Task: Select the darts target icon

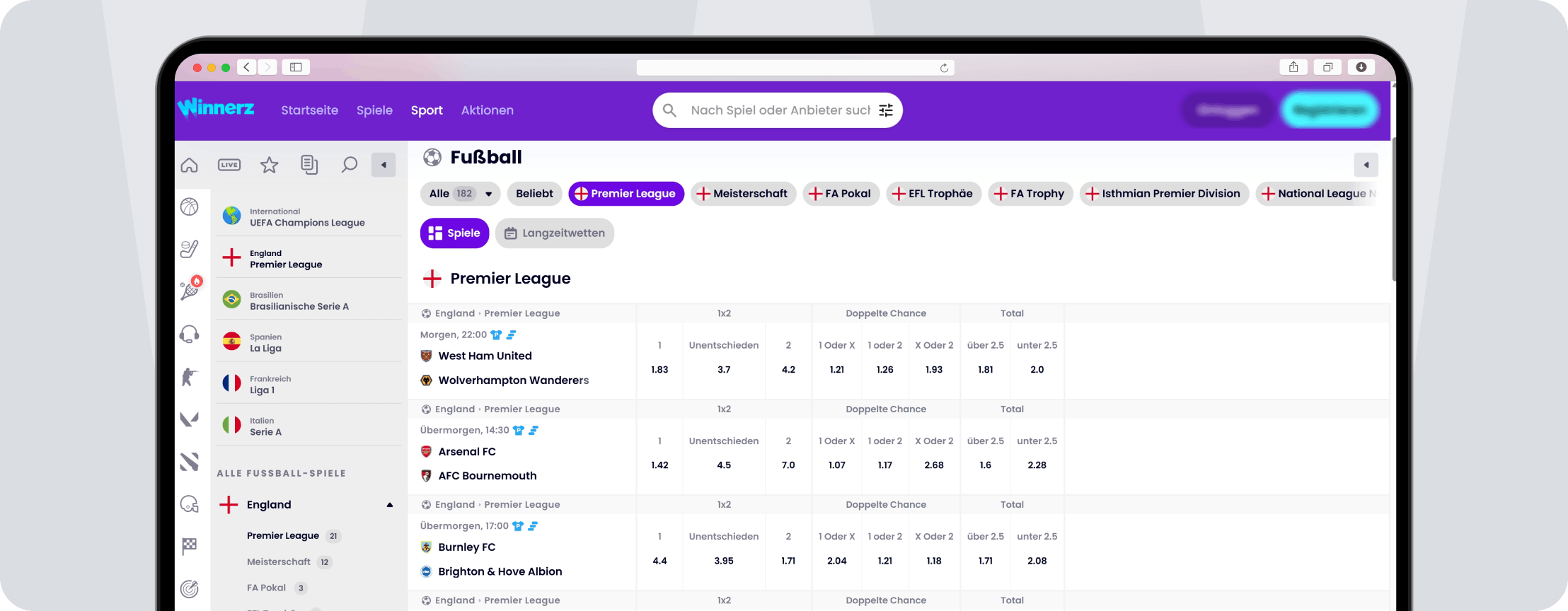Action: tap(190, 588)
